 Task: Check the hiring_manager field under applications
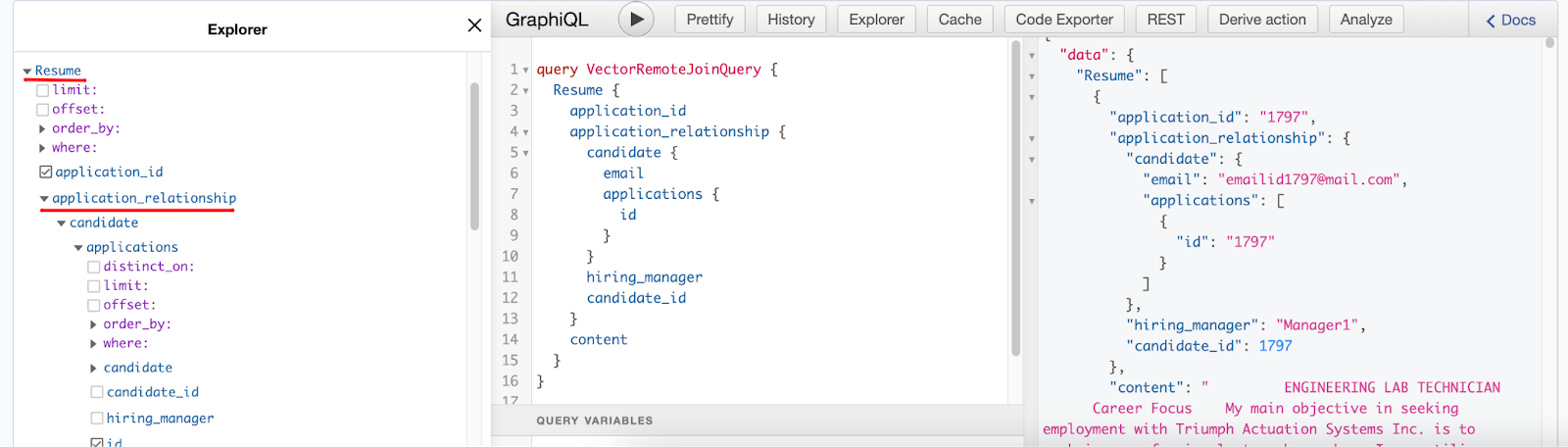97,419
